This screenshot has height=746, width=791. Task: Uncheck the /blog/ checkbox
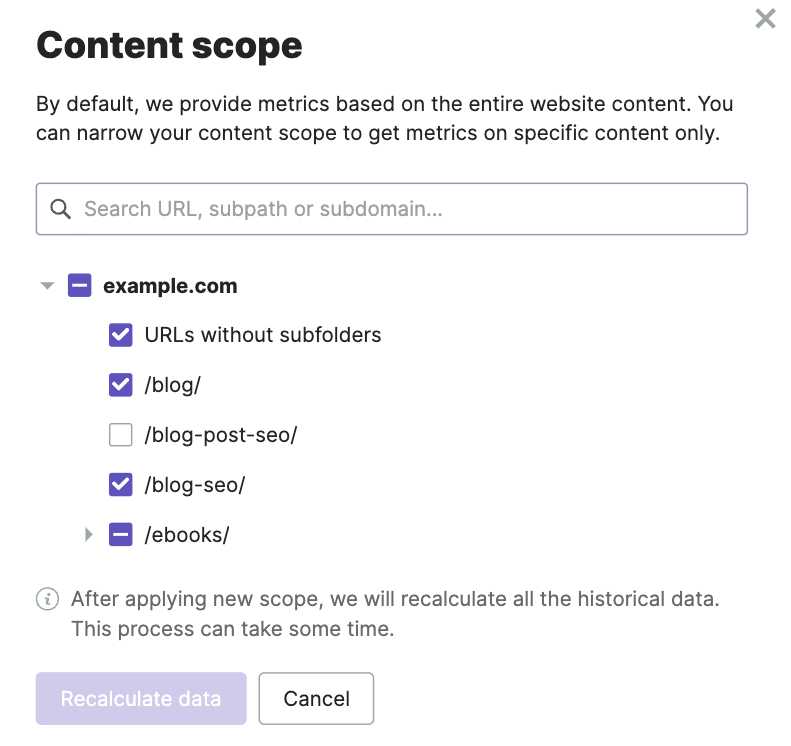tap(120, 385)
